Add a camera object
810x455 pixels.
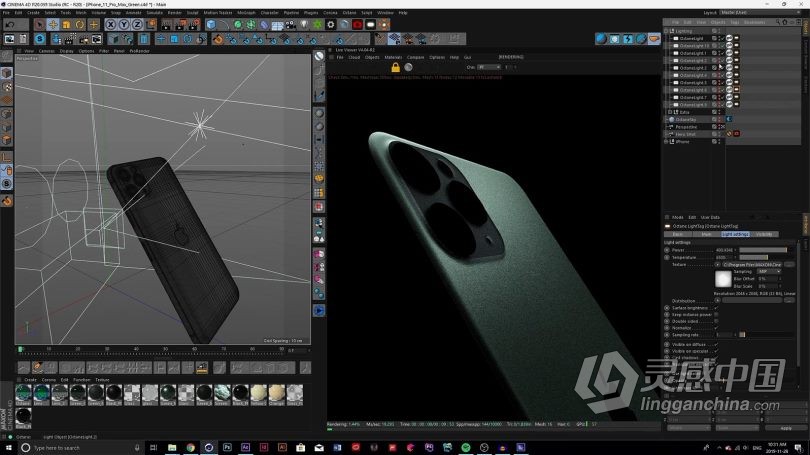tap(291, 24)
